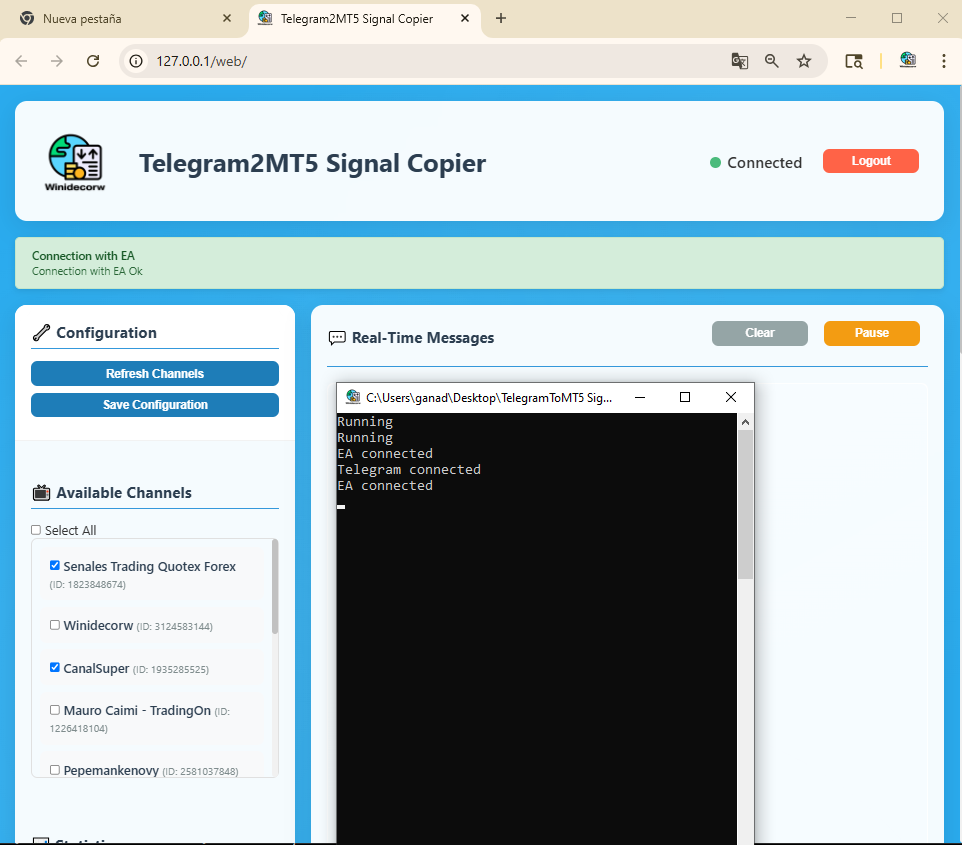The image size is (962, 845).
Task: Click the address bar URL 127.0.0.1/web/
Action: point(201,61)
